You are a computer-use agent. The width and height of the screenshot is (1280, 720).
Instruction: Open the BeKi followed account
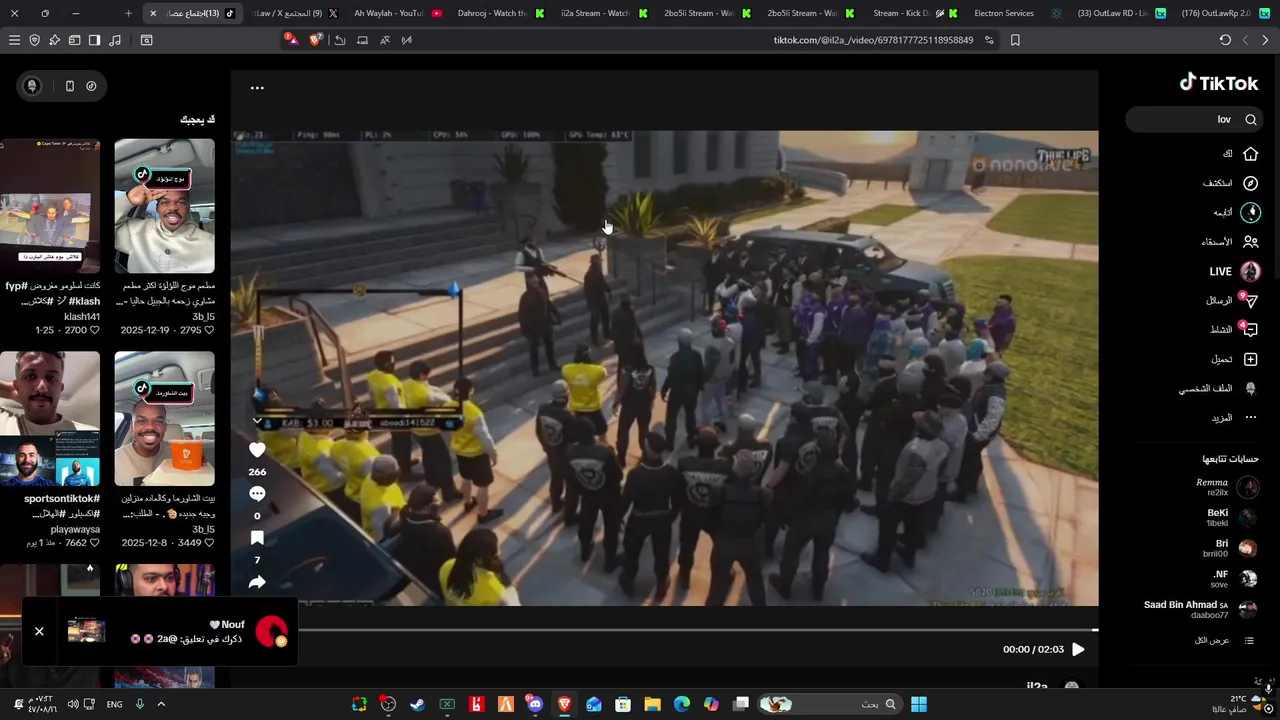1232,517
